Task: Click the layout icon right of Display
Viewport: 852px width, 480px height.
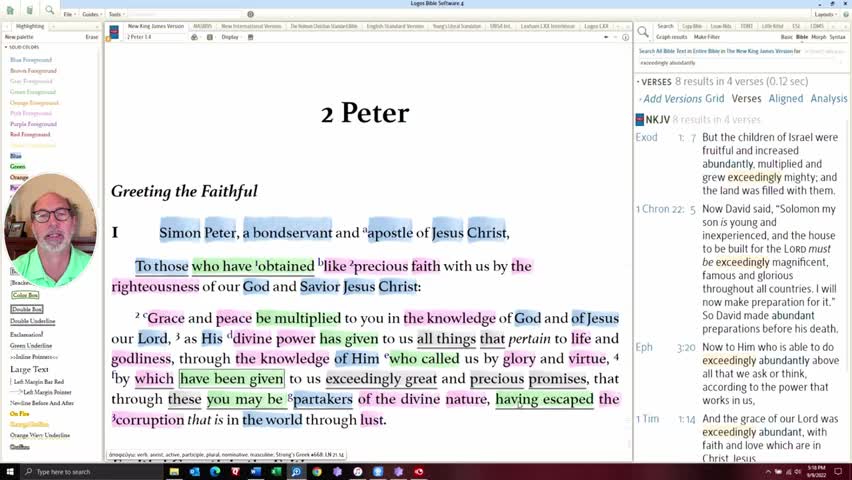Action: point(250,37)
